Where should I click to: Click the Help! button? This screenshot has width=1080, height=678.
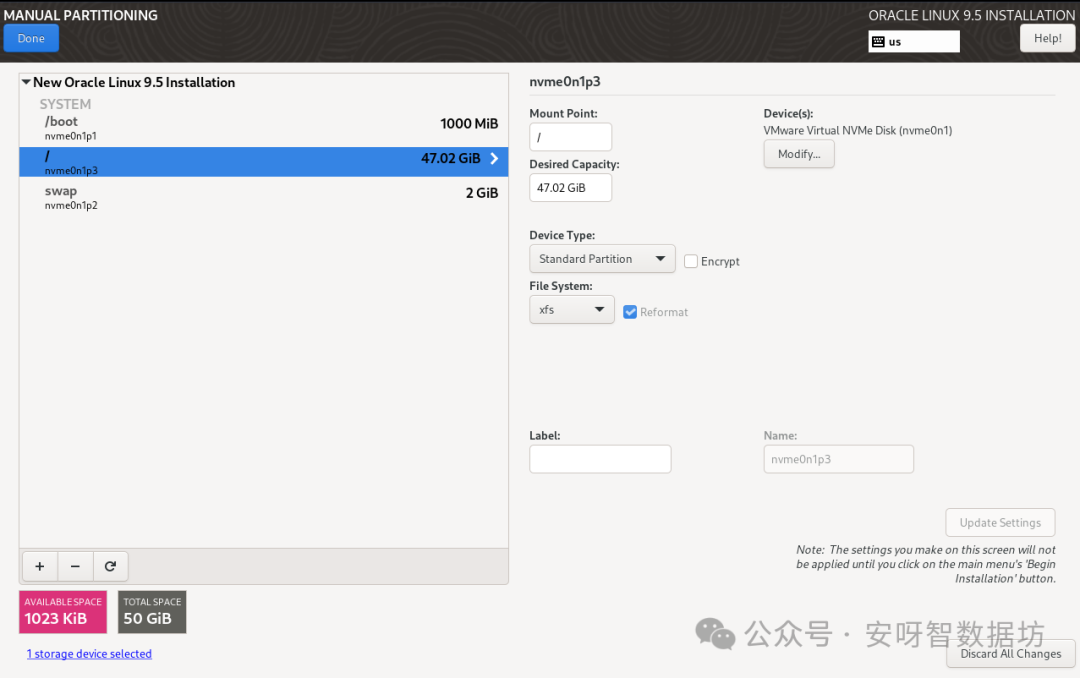point(1047,39)
